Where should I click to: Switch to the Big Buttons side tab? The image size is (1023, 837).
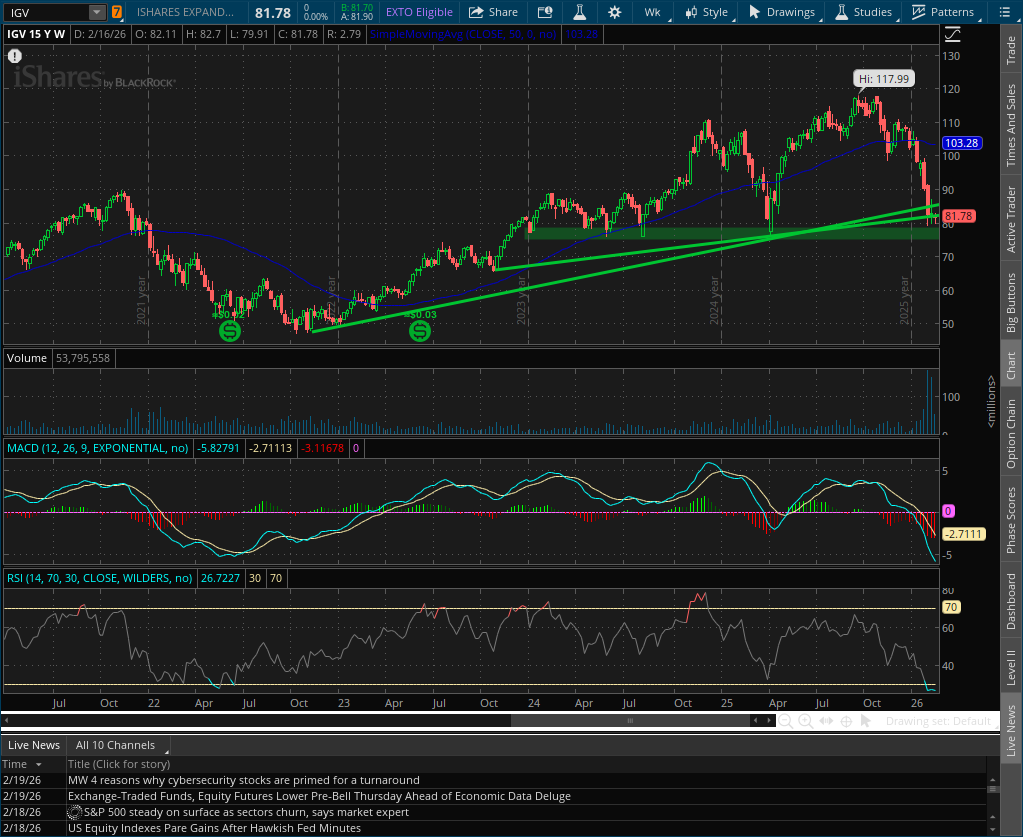coord(1011,302)
